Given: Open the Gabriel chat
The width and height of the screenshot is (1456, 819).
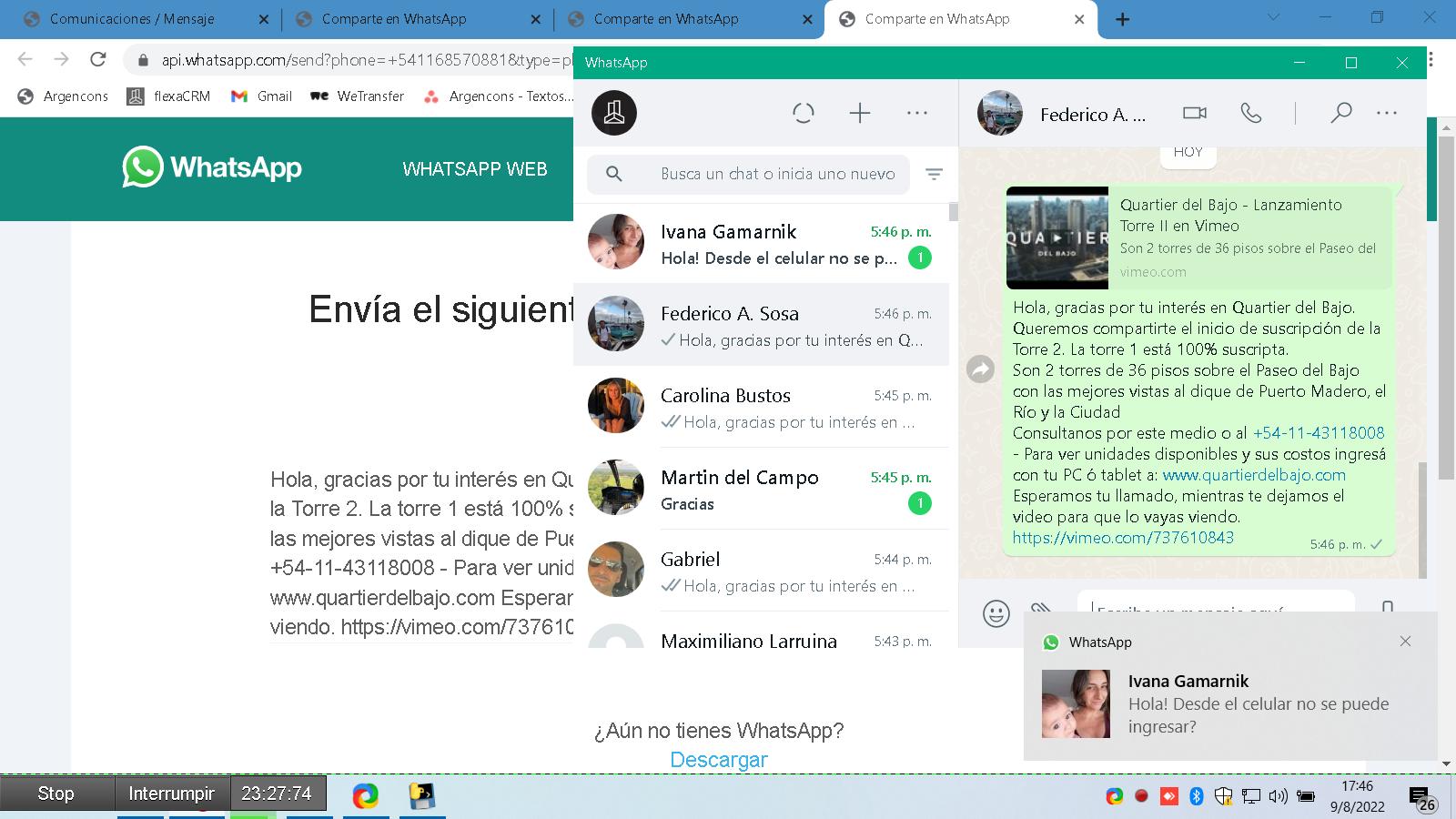Looking at the screenshot, I should pyautogui.click(x=761, y=571).
